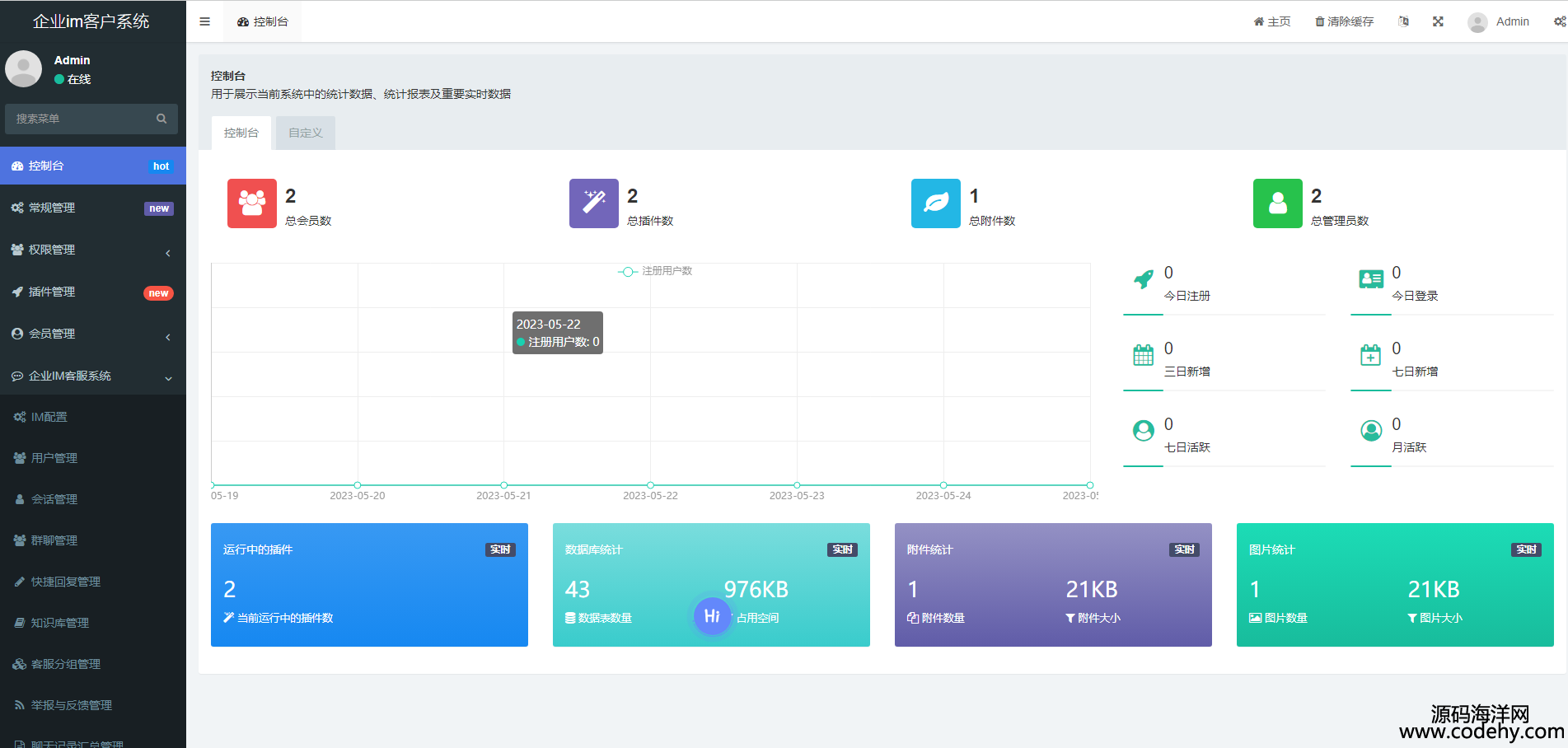This screenshot has height=748, width=1568.
Task: Click the language switch icon
Action: (x=1403, y=21)
